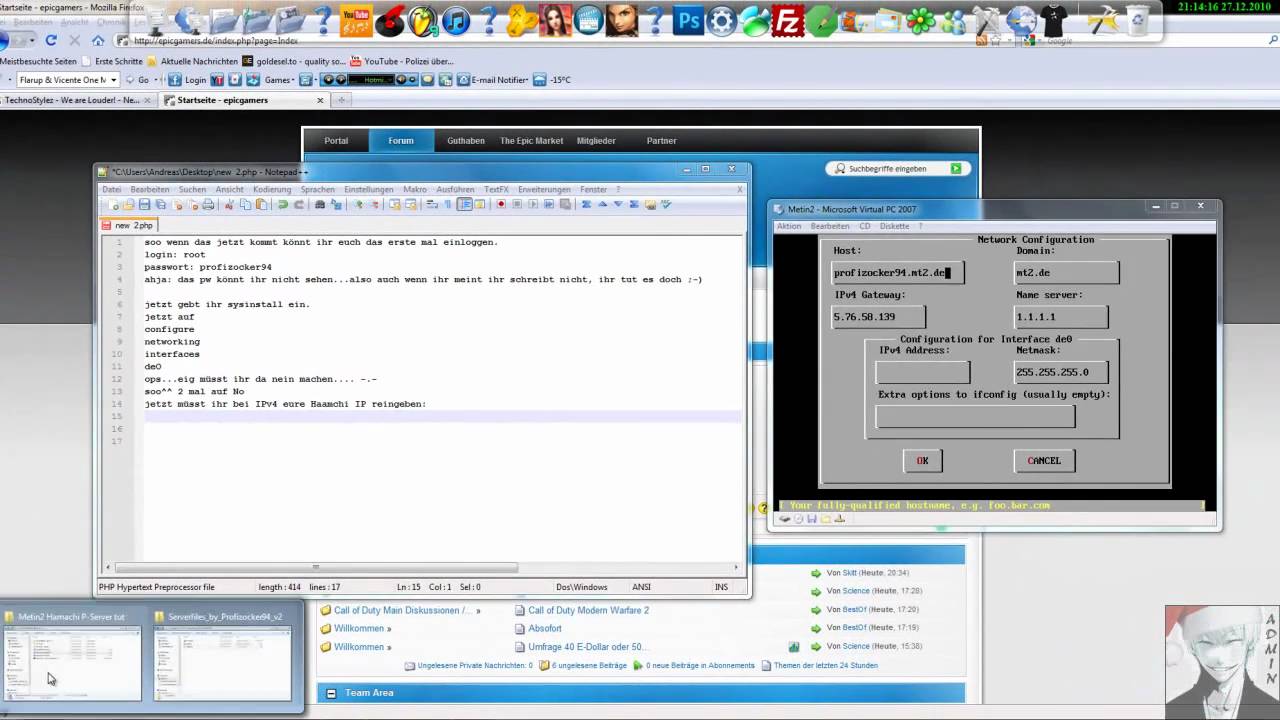Click the IPv4 Gateway field

(x=878, y=316)
